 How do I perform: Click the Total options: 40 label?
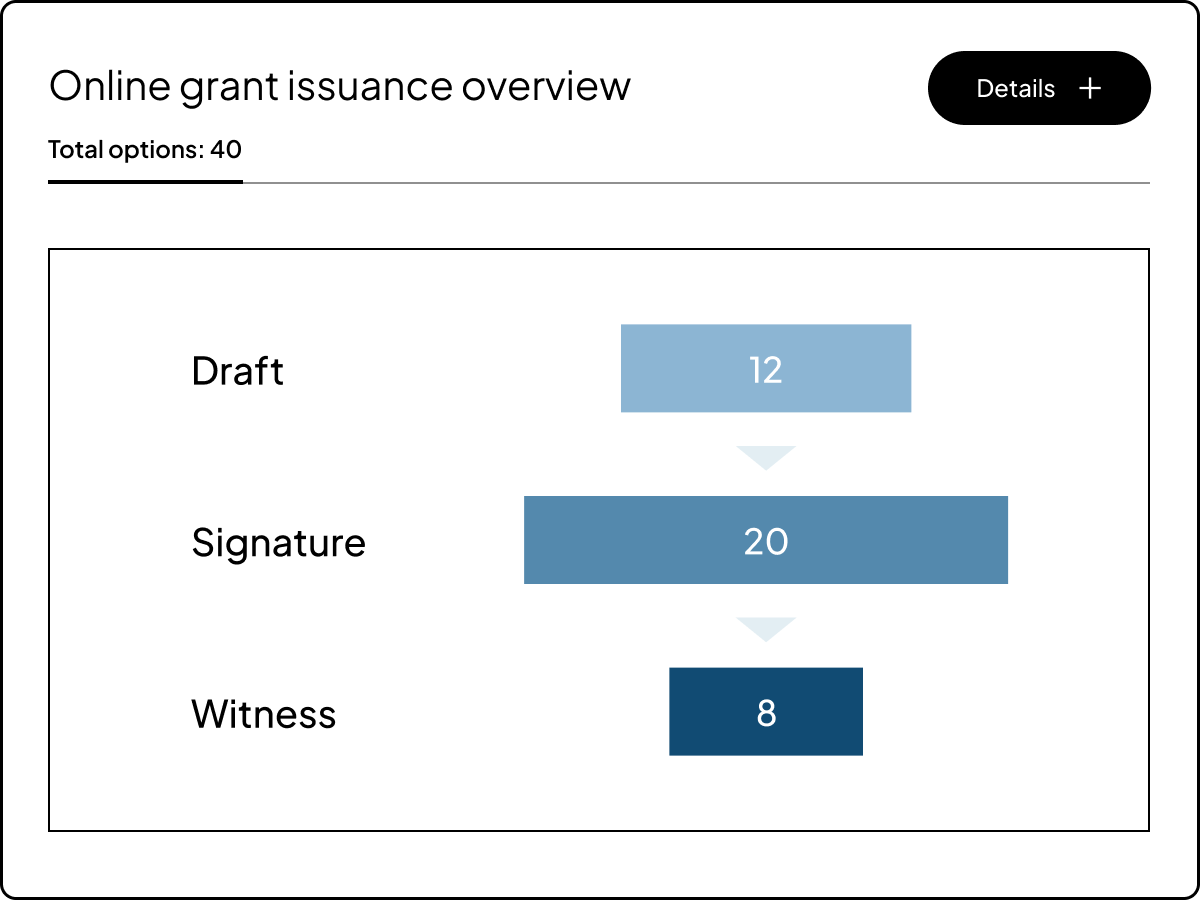[x=144, y=150]
